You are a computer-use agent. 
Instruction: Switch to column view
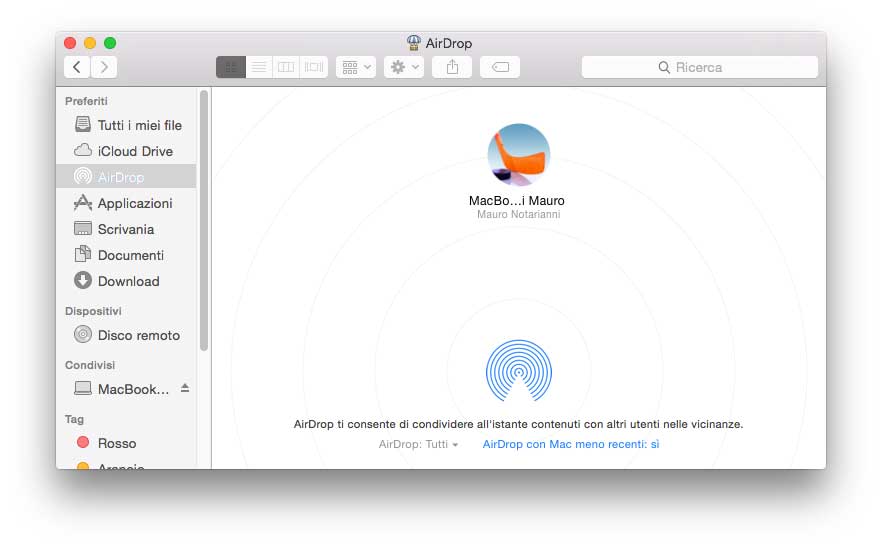(x=286, y=68)
